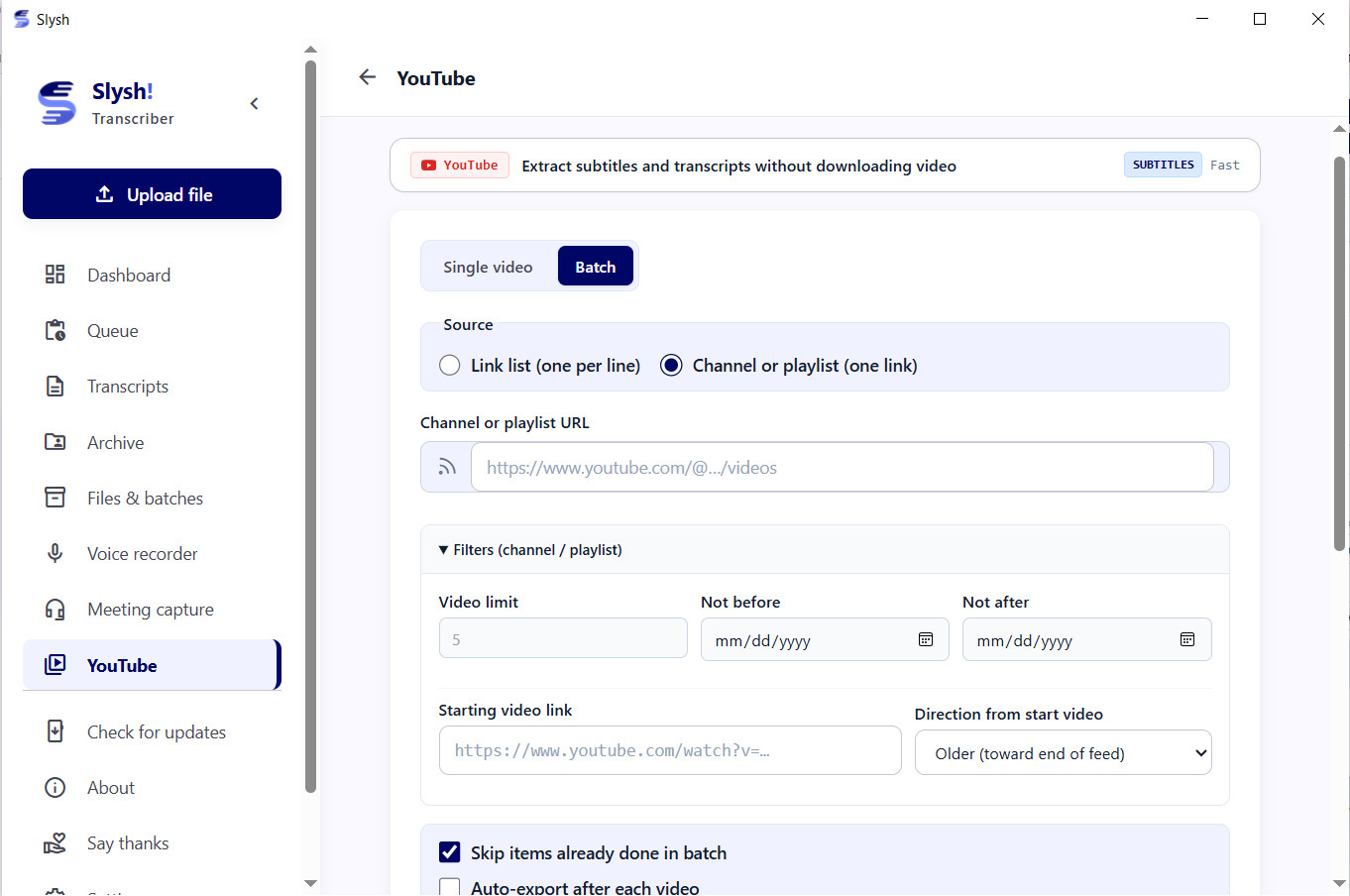
Task: Maximize the Slysh window
Action: 1260,19
